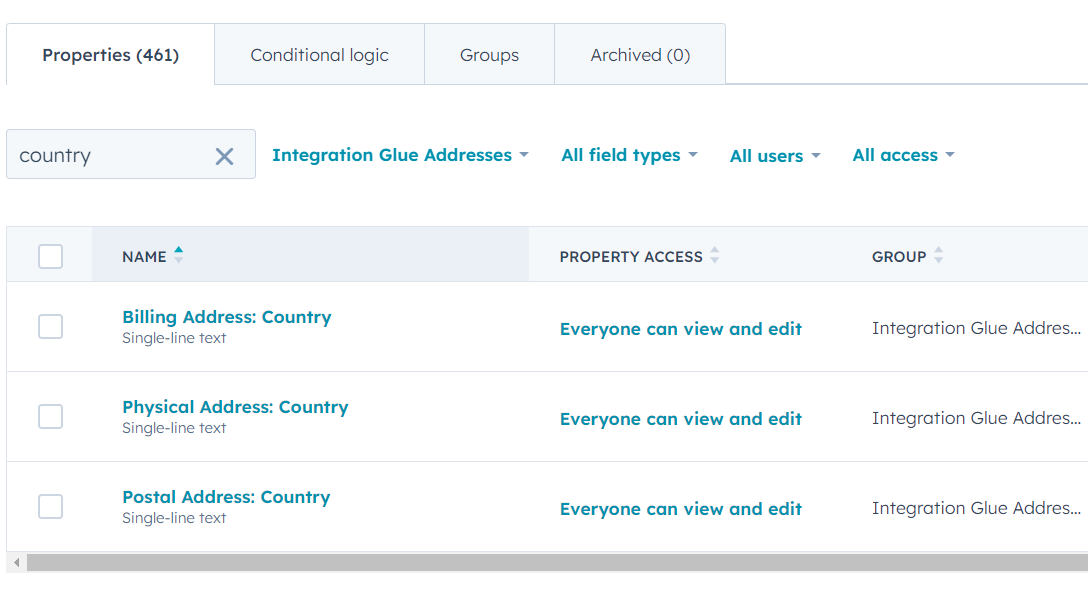Click access setting for Physical Address: Country
Screen dimensions: 1088x612
(x=680, y=419)
